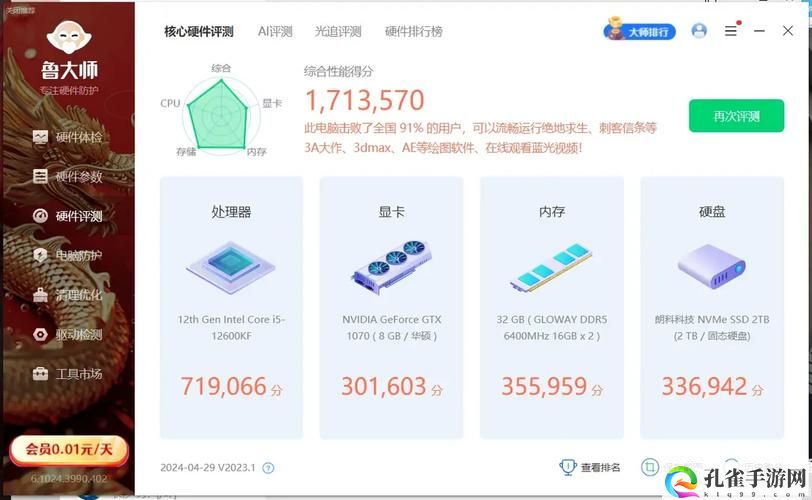The width and height of the screenshot is (812, 500).
Task: Click the memory stick illustration
Action: pos(552,267)
